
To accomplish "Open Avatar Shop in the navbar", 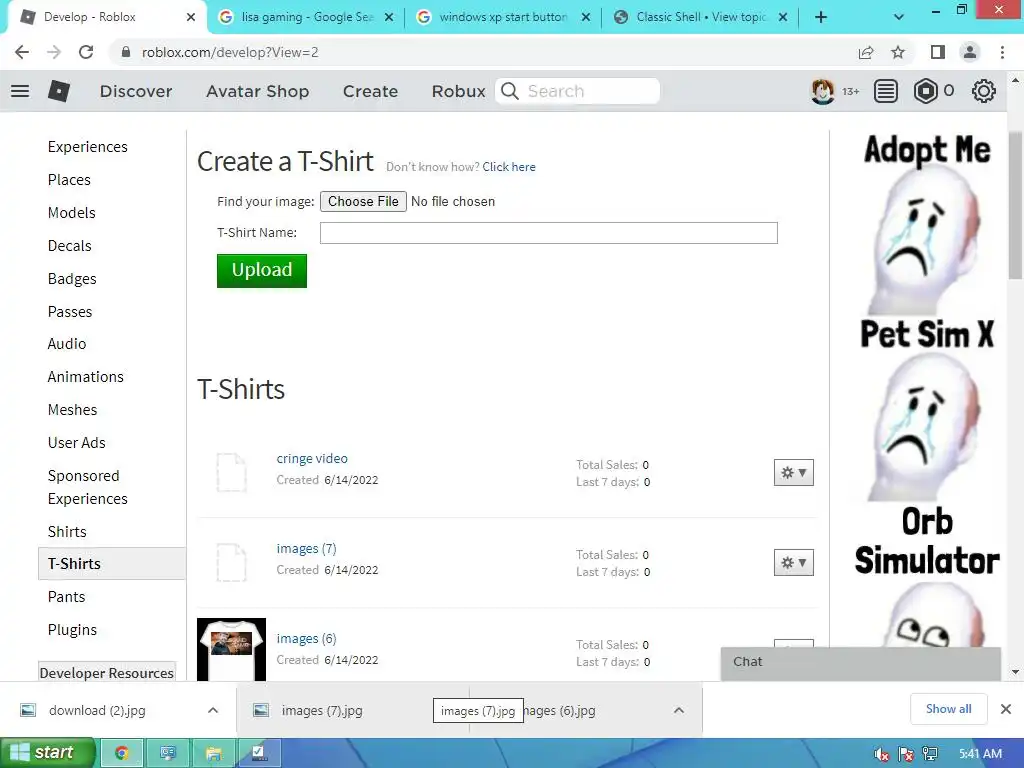I will coord(257,91).
